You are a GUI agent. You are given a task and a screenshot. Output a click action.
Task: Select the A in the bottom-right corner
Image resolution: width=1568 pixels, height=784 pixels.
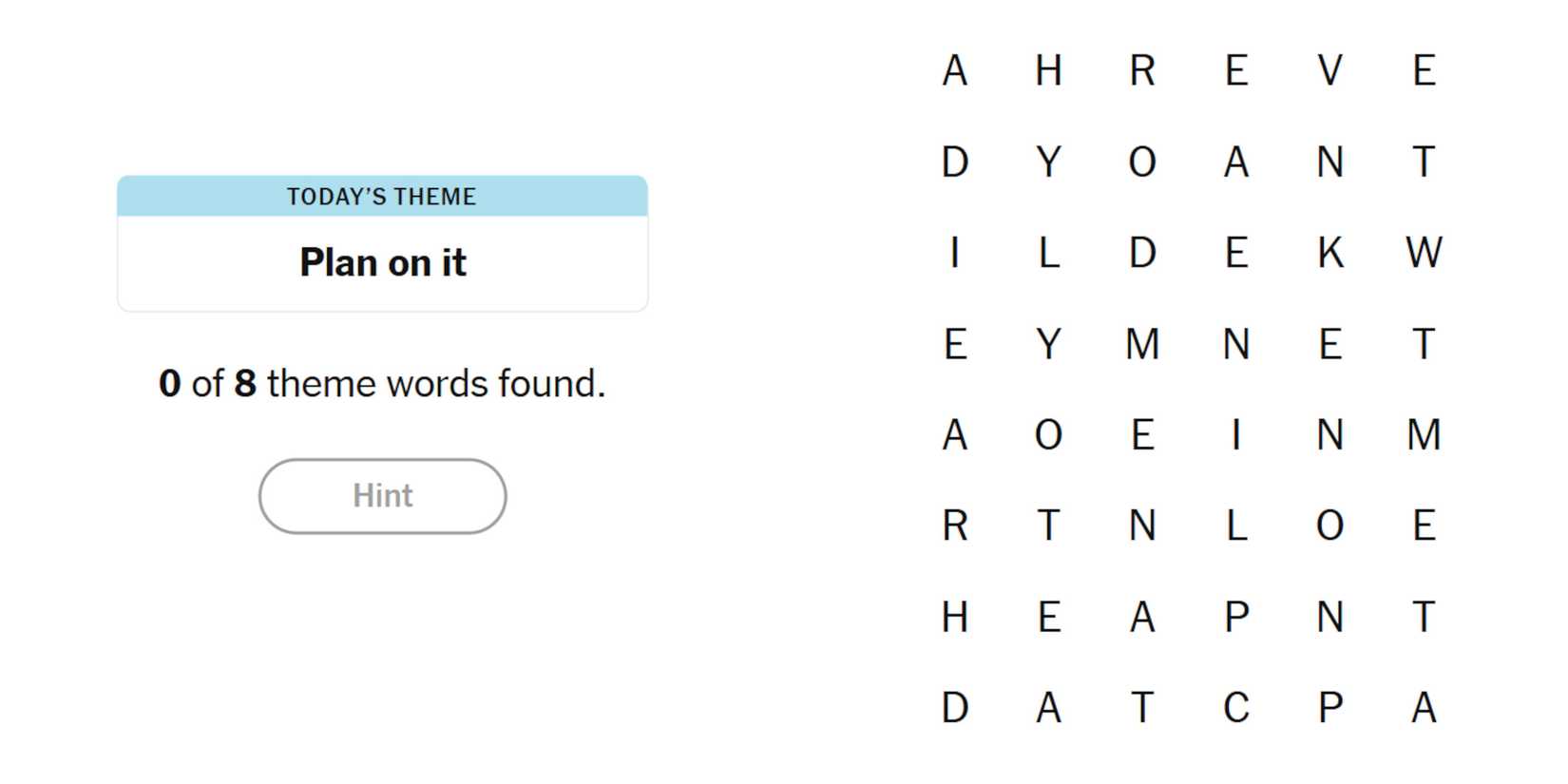tap(1423, 708)
